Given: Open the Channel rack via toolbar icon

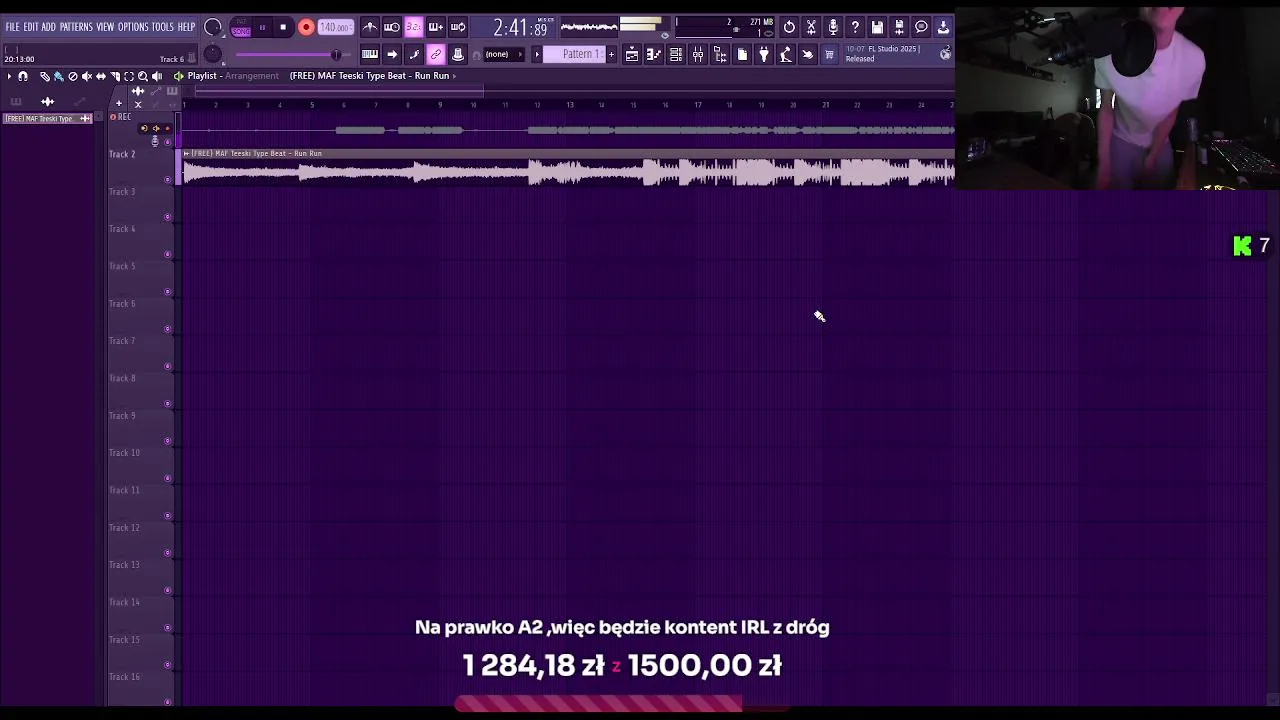Looking at the screenshot, I should [676, 55].
